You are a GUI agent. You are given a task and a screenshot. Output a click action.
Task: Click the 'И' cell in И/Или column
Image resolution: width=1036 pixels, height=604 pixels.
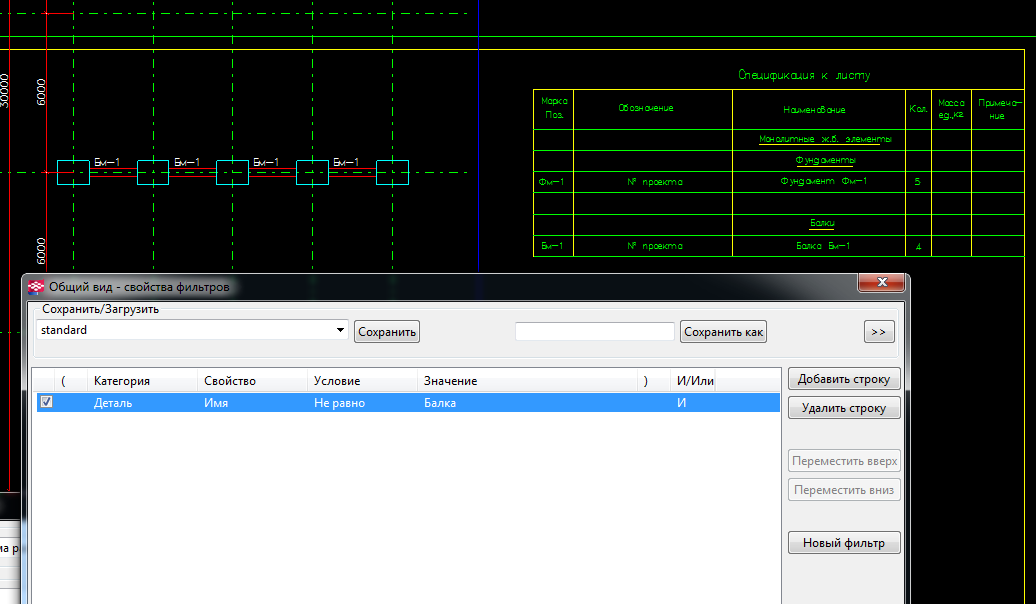pyautogui.click(x=682, y=403)
